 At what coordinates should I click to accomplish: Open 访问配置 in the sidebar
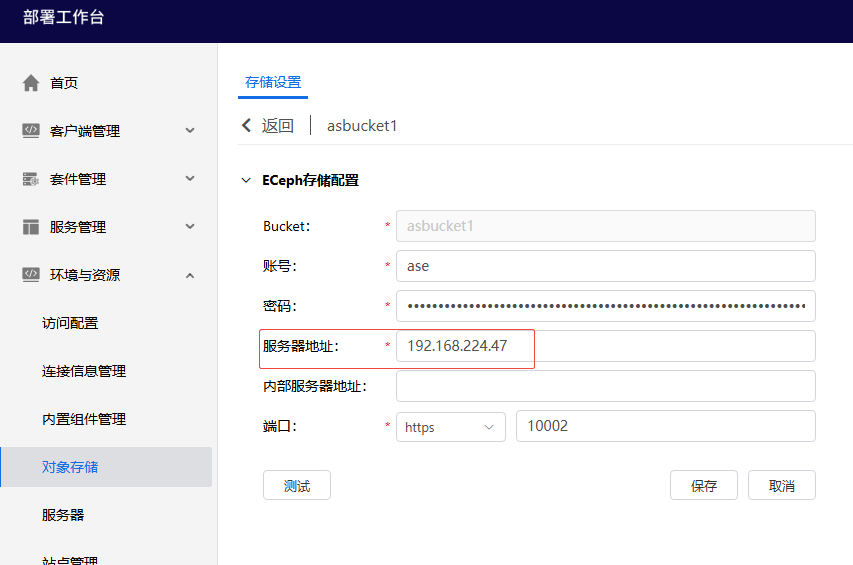click(x=70, y=323)
